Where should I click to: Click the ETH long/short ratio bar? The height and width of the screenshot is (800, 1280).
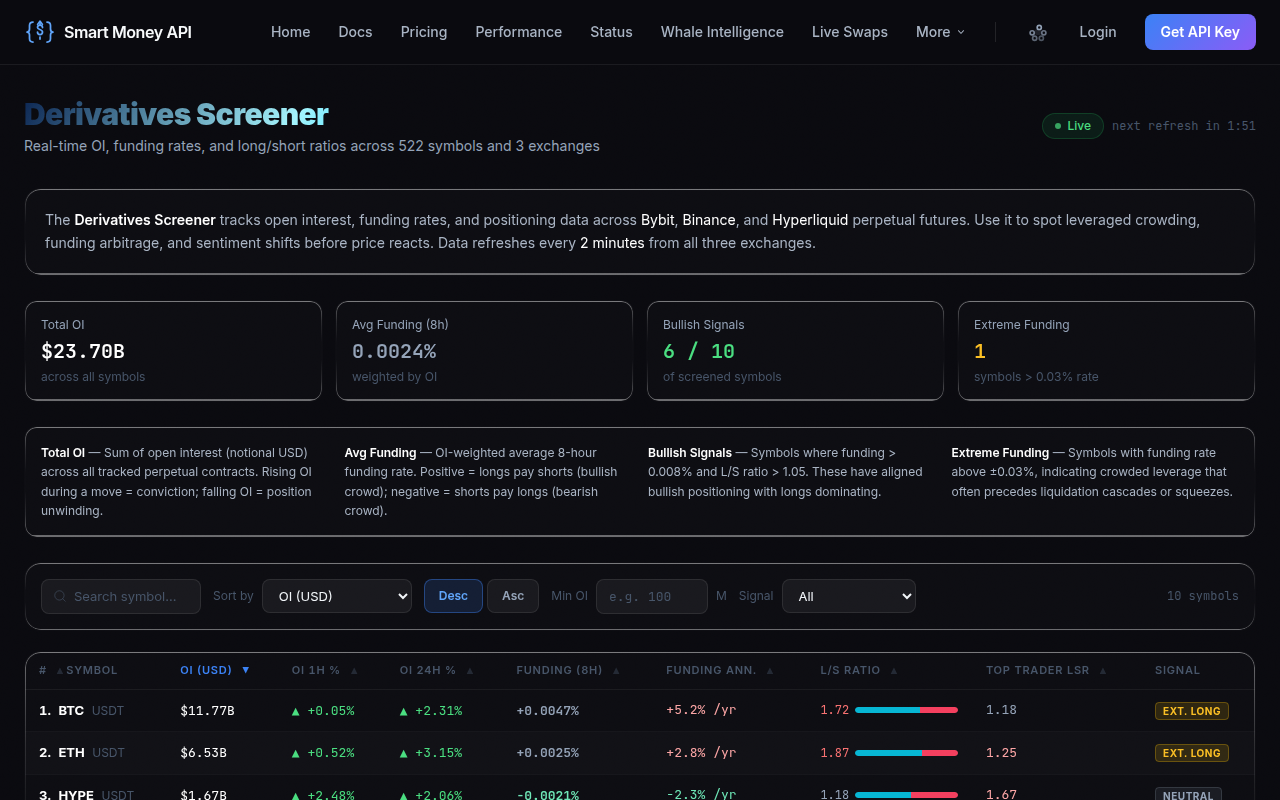(x=907, y=752)
